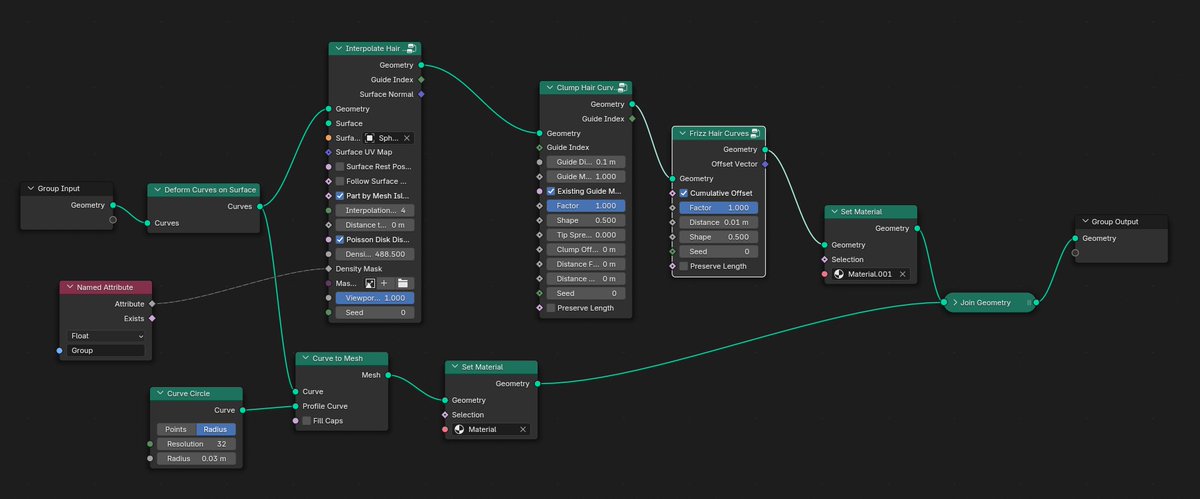
Task: Disable Poisson Disk Distribution checkbox
Action: [x=340, y=240]
